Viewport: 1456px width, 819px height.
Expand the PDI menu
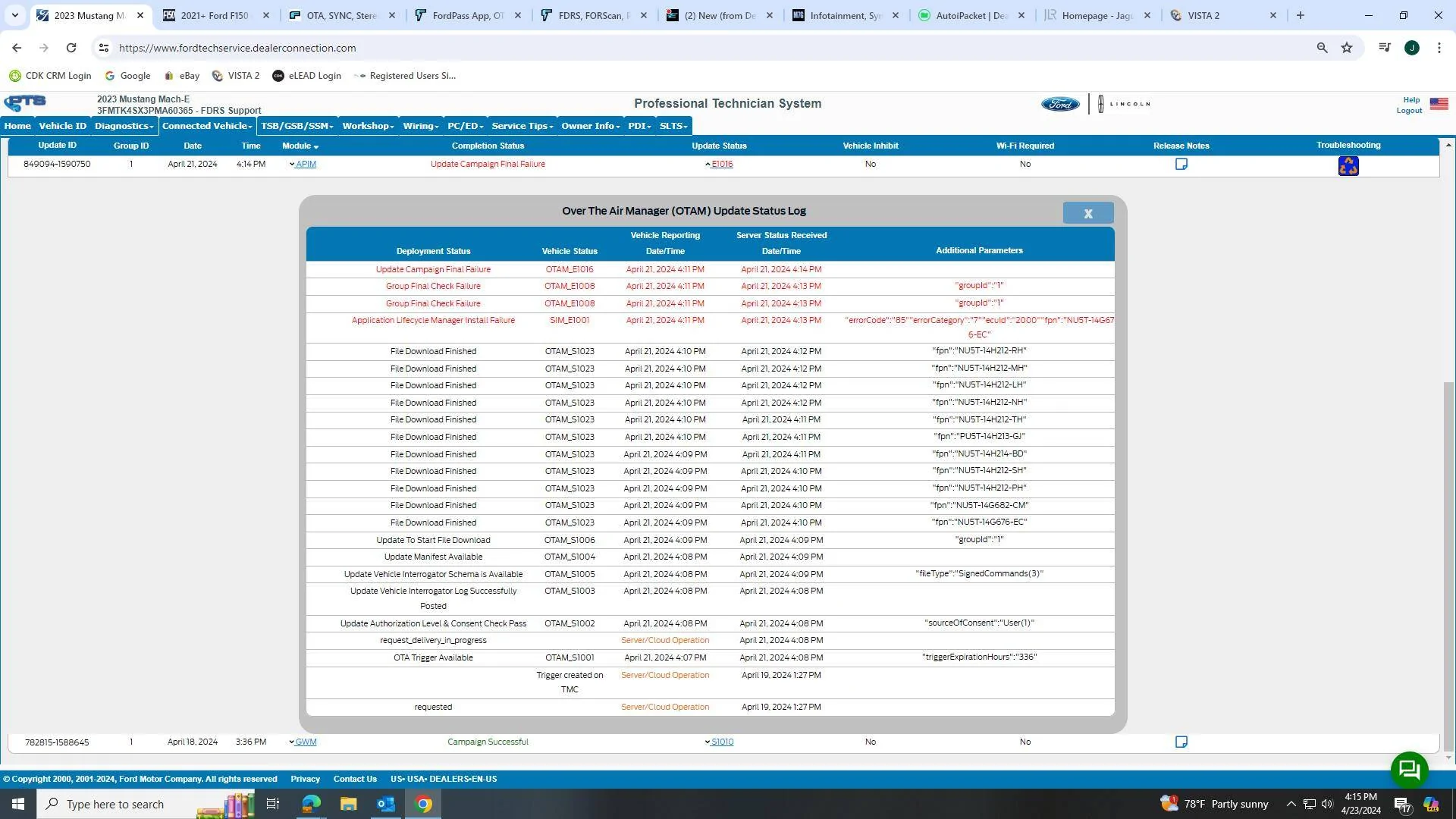pyautogui.click(x=639, y=126)
